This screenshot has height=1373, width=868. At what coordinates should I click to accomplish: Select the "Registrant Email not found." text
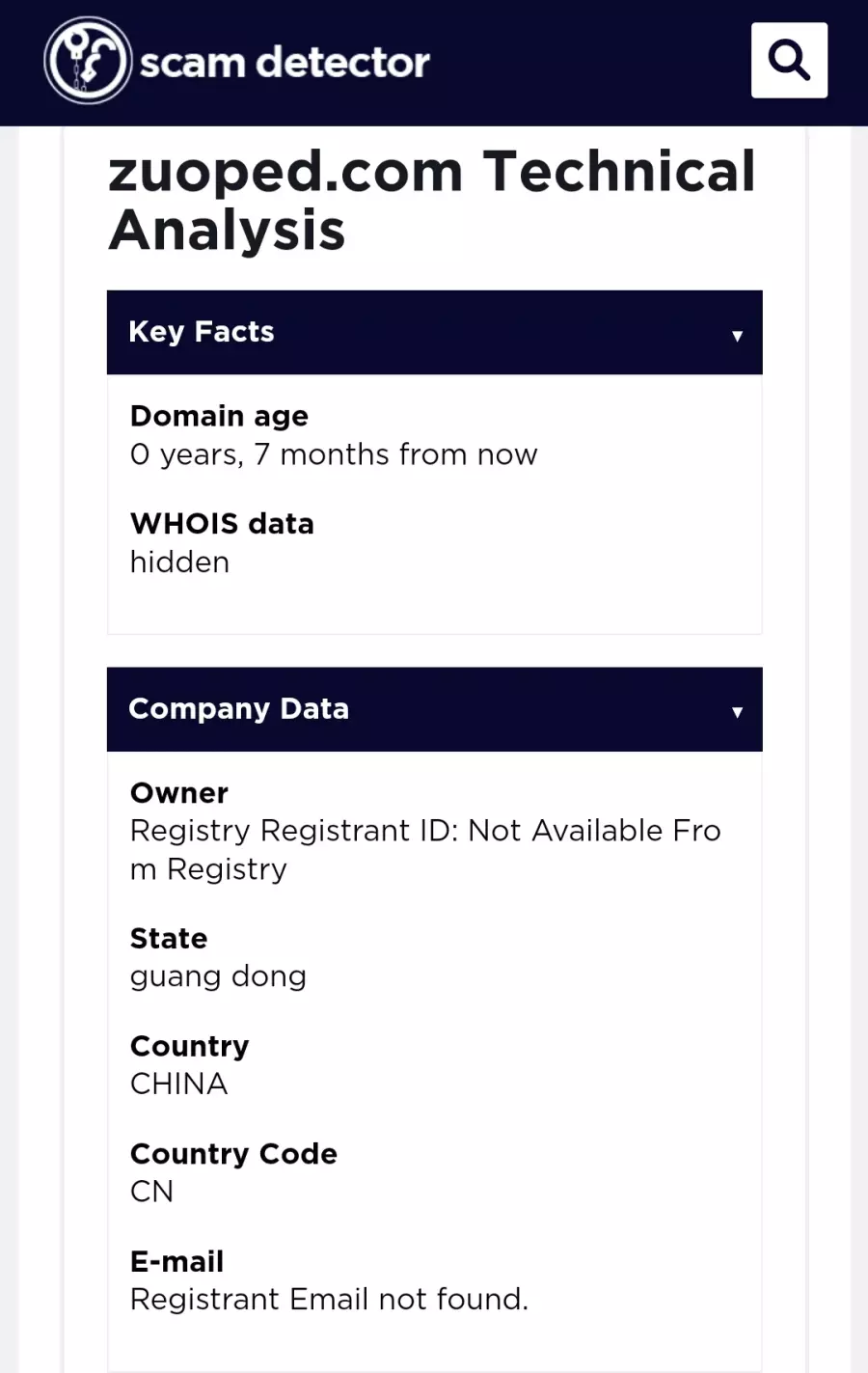pyautogui.click(x=329, y=1300)
